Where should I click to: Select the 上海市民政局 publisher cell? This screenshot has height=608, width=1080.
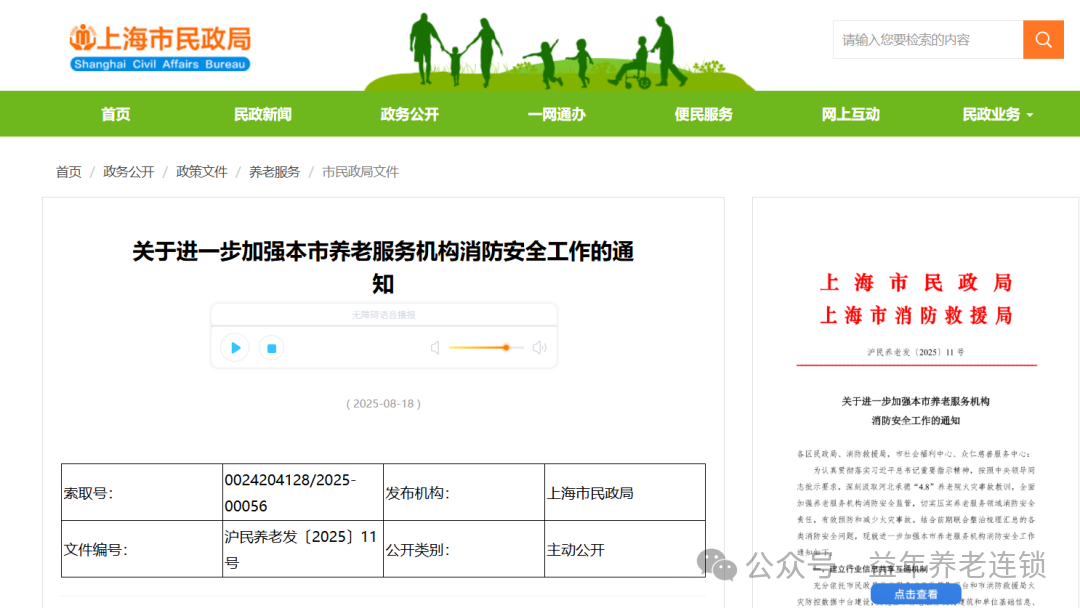625,492
